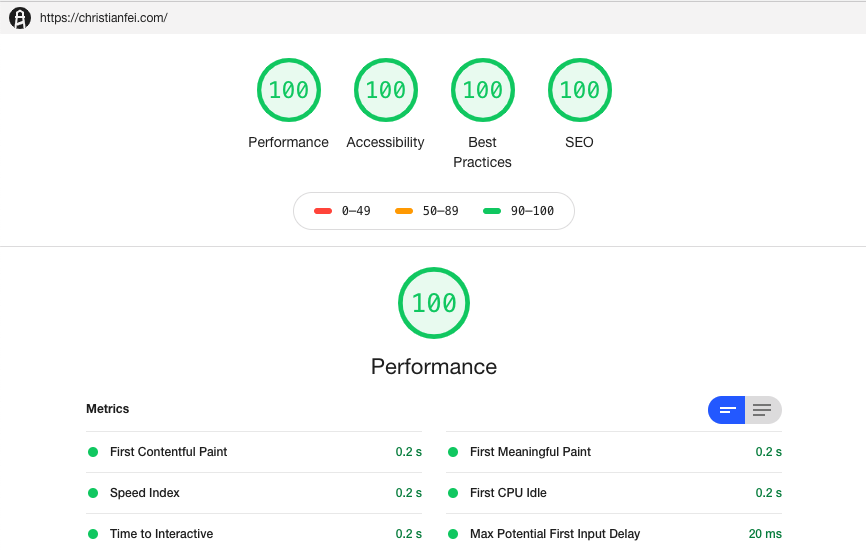Click the orange 50–89 legend swatch

[404, 211]
